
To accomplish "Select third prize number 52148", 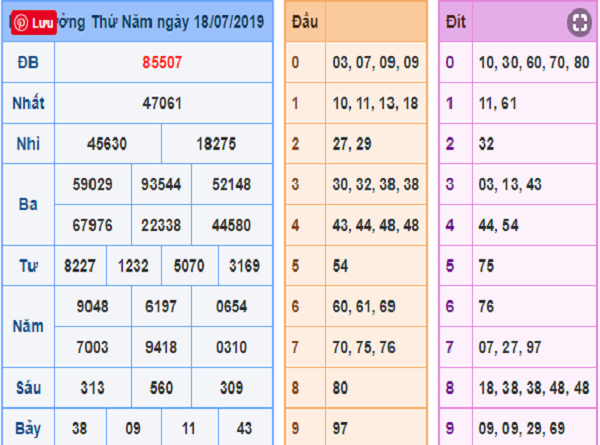I will pyautogui.click(x=232, y=184).
